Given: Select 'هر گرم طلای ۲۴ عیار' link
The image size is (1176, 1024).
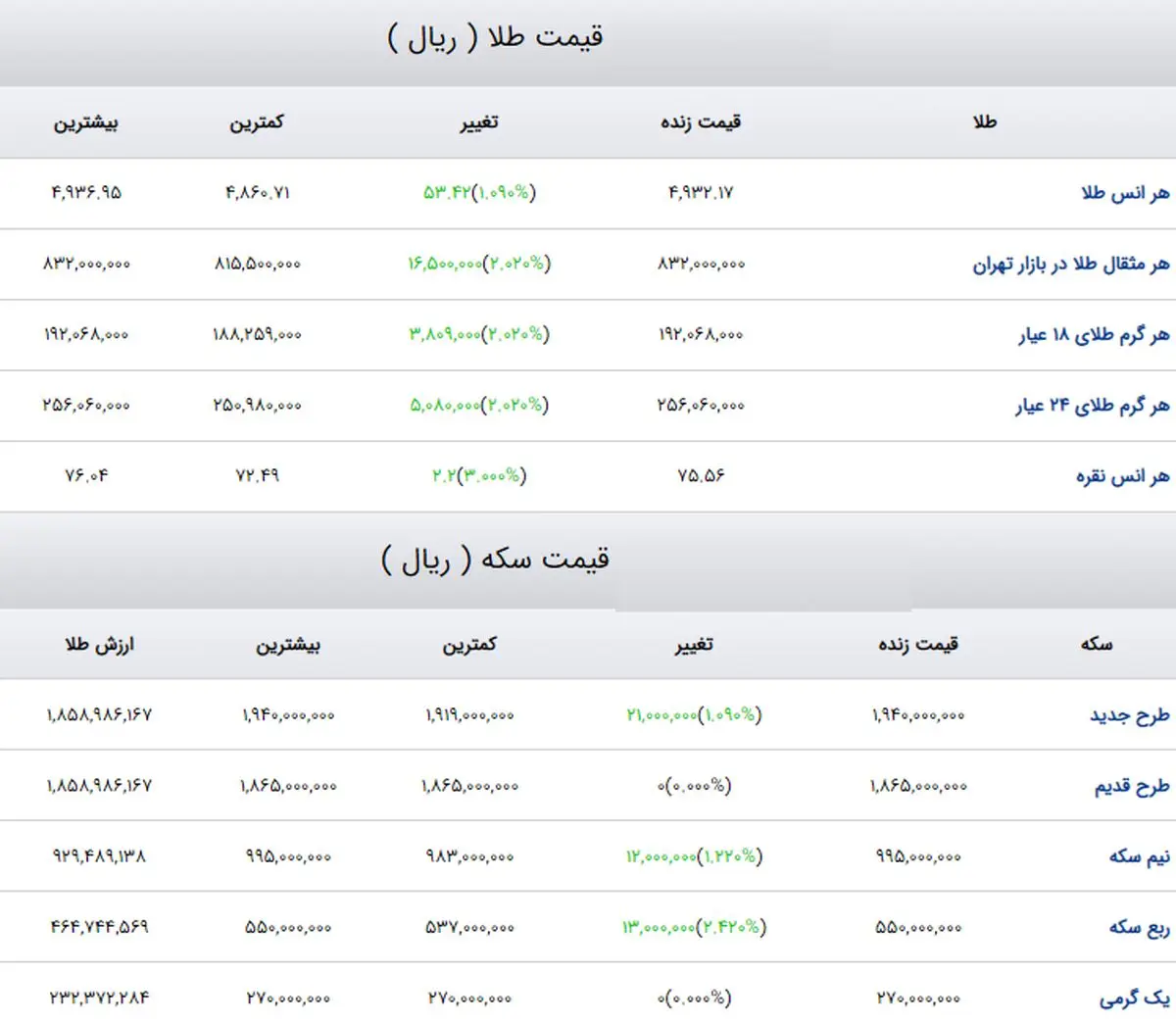Looking at the screenshot, I should (1093, 406).
